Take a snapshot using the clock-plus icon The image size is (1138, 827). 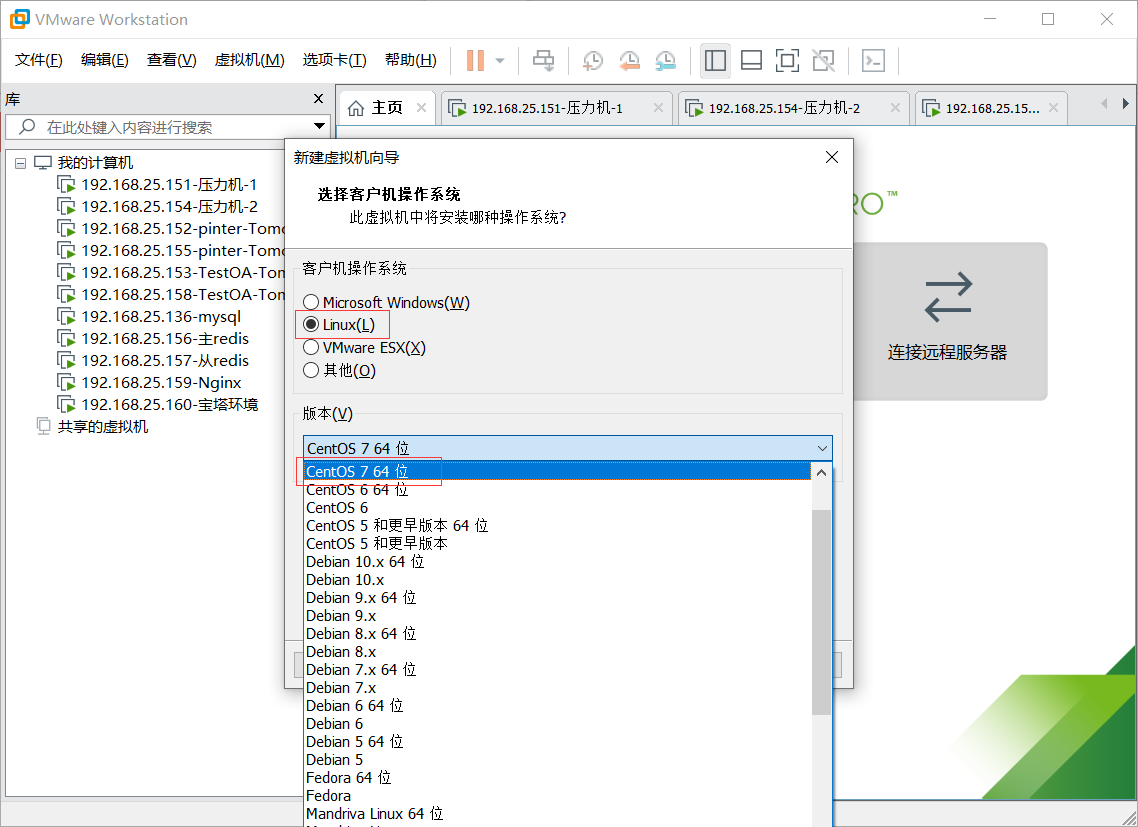pyautogui.click(x=593, y=60)
